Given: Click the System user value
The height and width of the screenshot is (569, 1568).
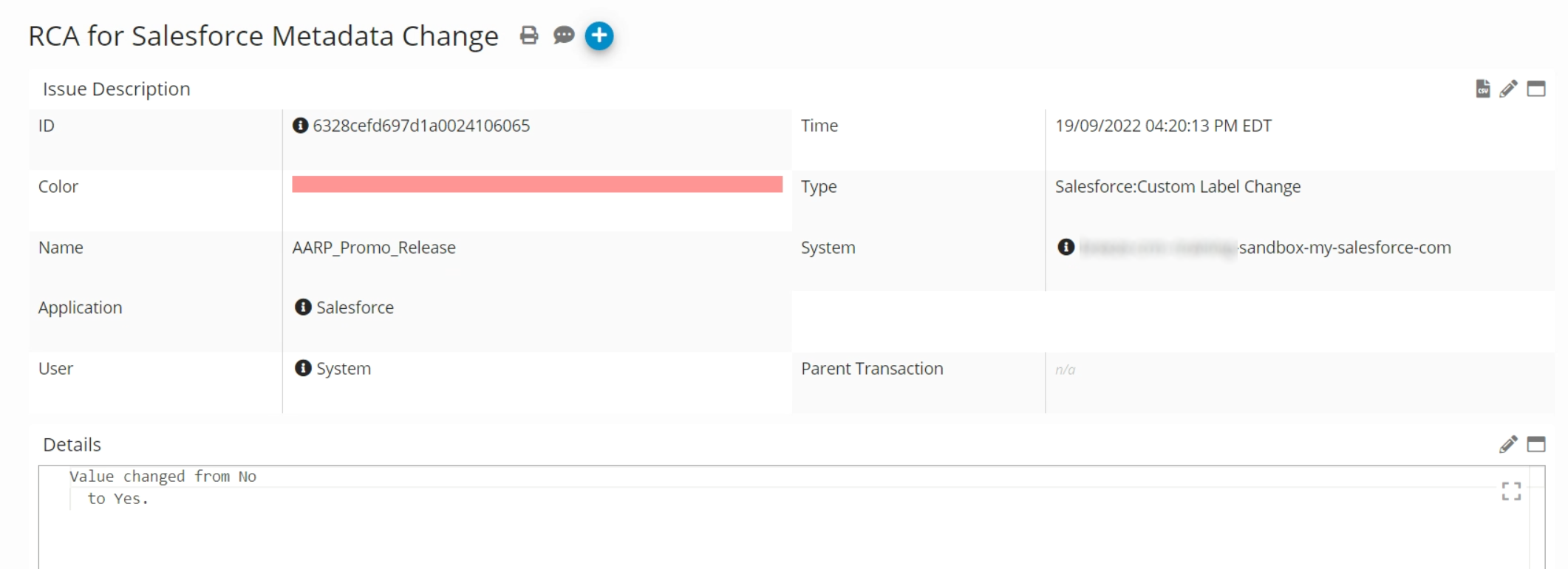Looking at the screenshot, I should click(x=344, y=369).
